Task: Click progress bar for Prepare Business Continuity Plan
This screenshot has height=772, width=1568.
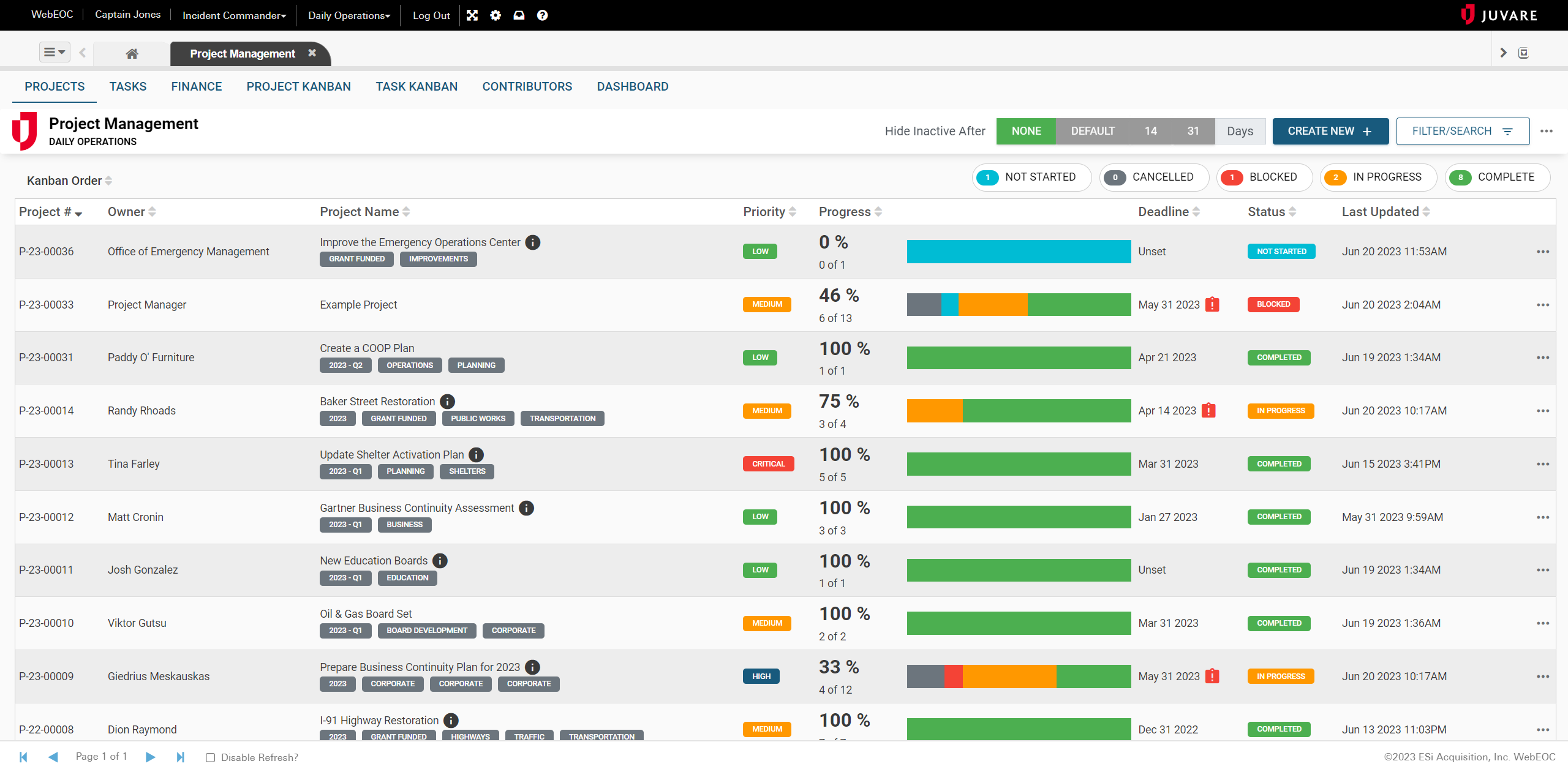Action: pos(1019,676)
